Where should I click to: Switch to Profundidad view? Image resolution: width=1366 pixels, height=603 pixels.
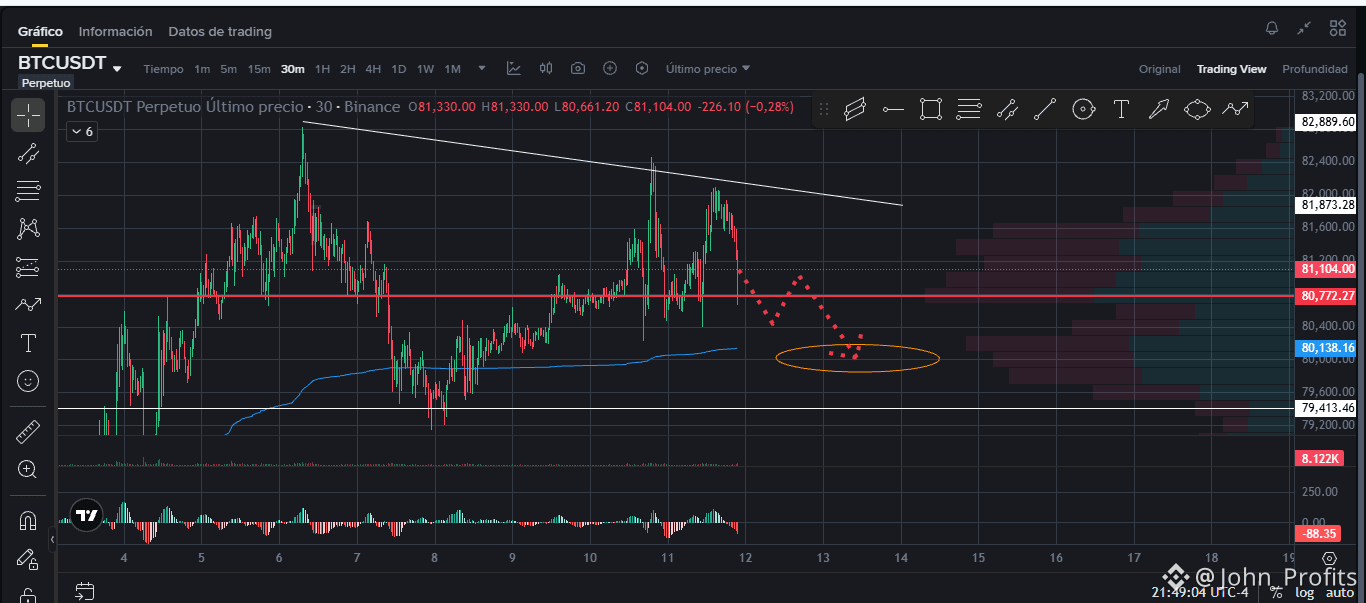tap(1315, 69)
